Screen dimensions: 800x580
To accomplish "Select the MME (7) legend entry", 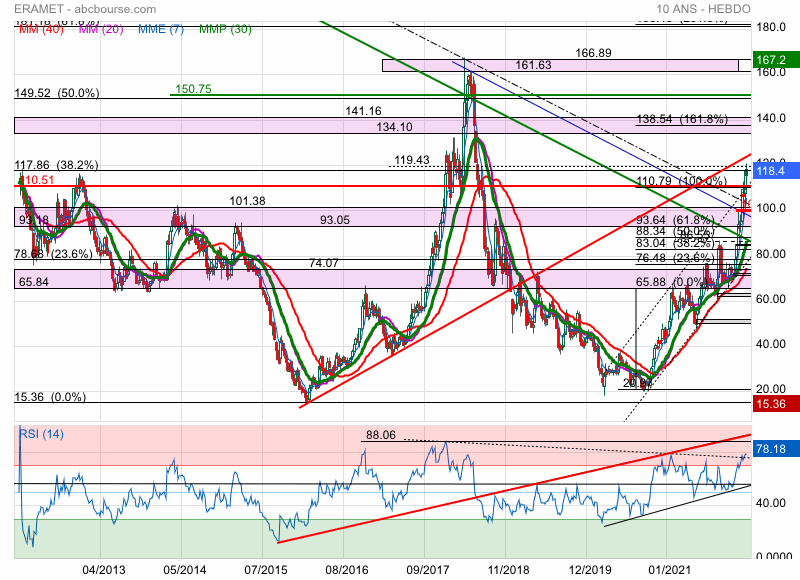I will 161,29.
